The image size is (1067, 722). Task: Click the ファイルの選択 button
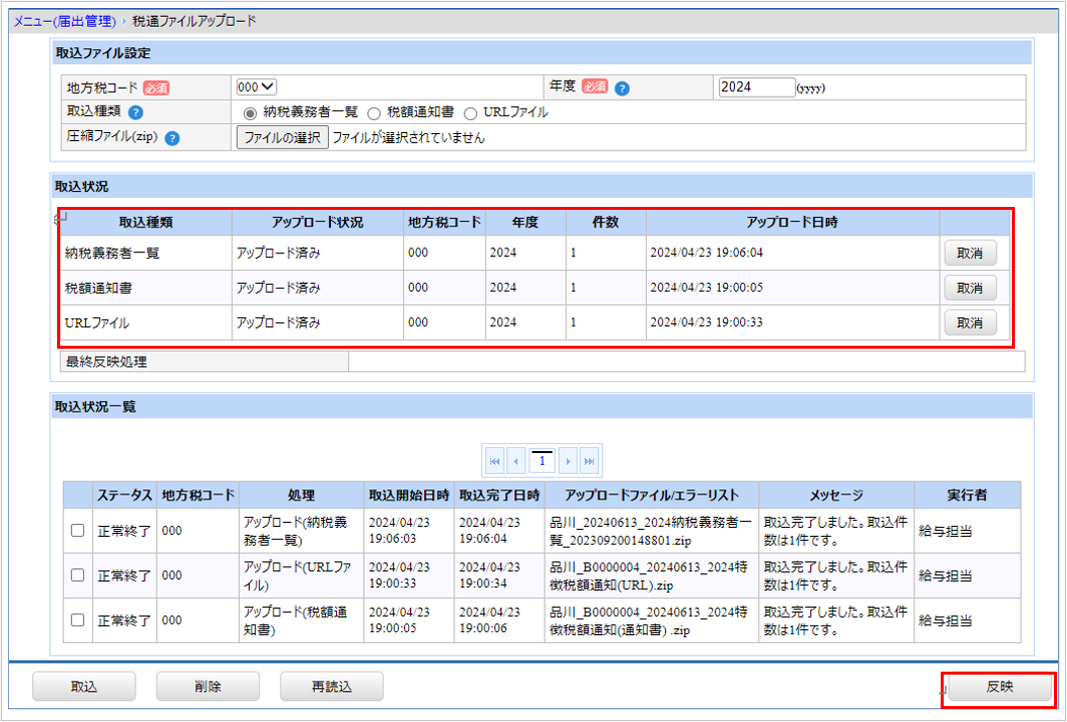coord(282,137)
